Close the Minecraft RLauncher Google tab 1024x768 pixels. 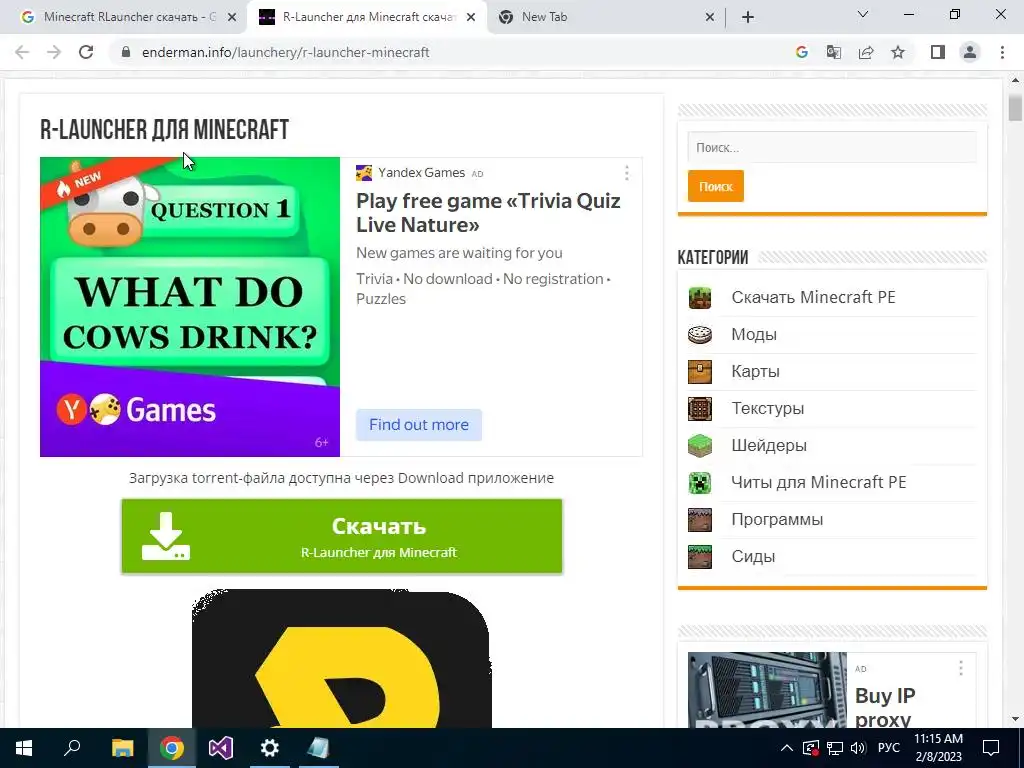231,18
